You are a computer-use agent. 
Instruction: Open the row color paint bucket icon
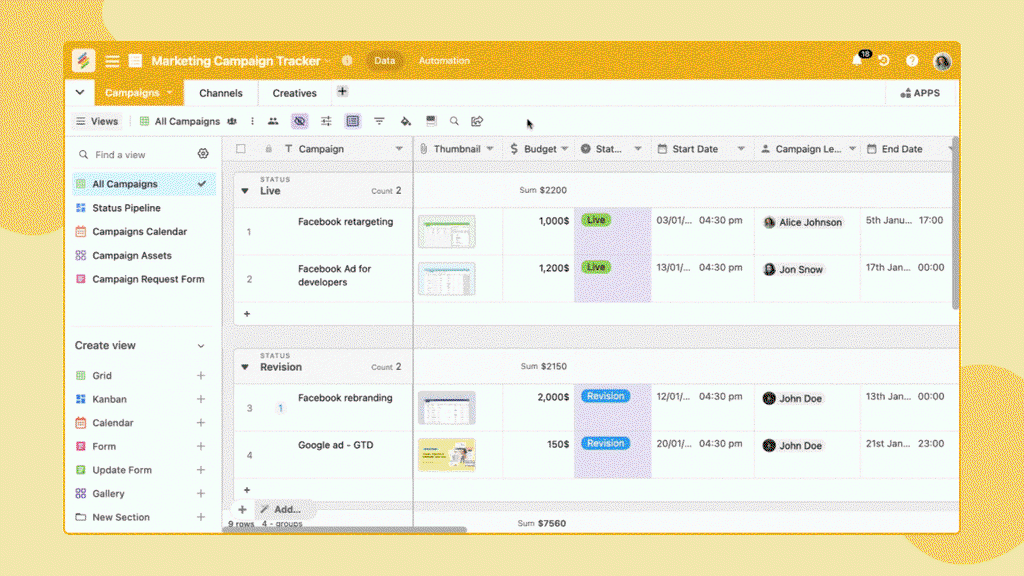point(406,121)
